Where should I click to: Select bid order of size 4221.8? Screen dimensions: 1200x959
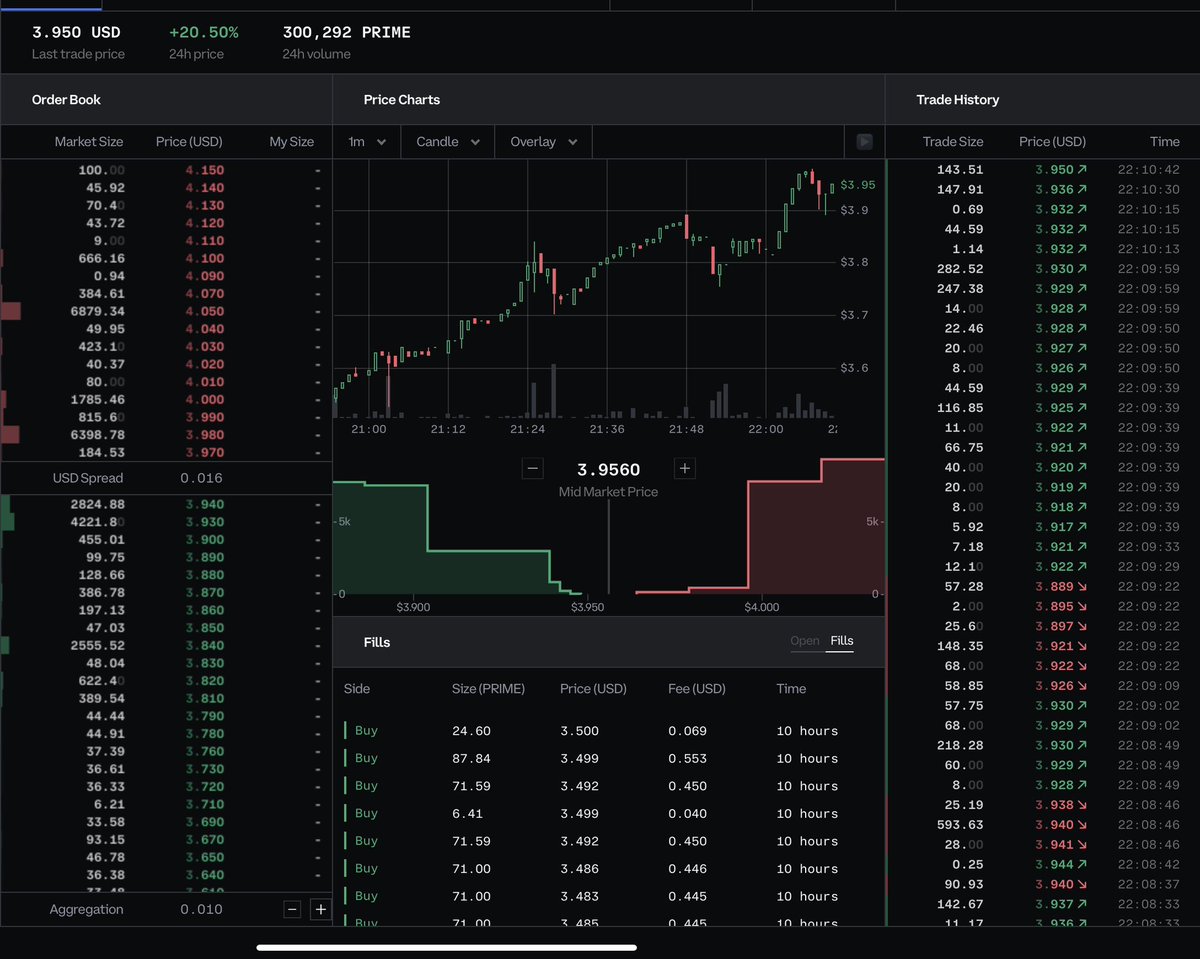point(166,522)
